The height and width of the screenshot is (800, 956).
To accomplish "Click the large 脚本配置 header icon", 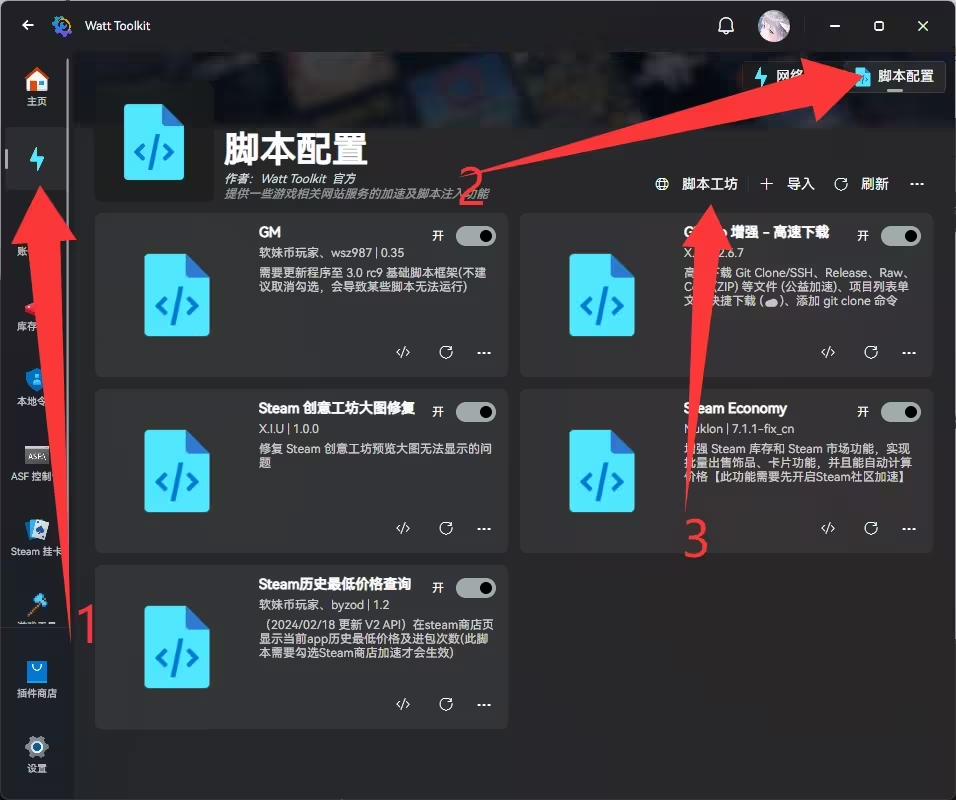I will click(154, 142).
